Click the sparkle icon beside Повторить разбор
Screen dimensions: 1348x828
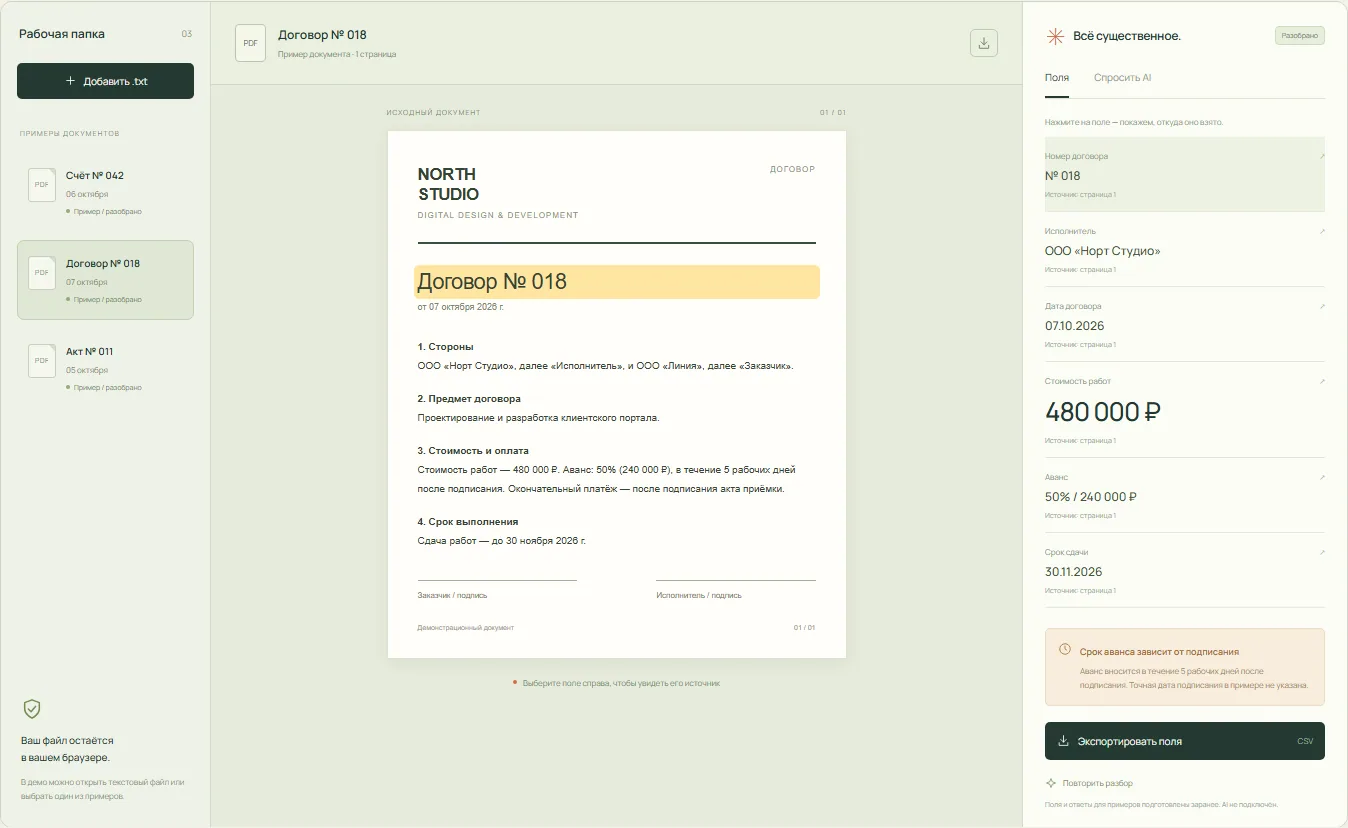pos(1051,783)
